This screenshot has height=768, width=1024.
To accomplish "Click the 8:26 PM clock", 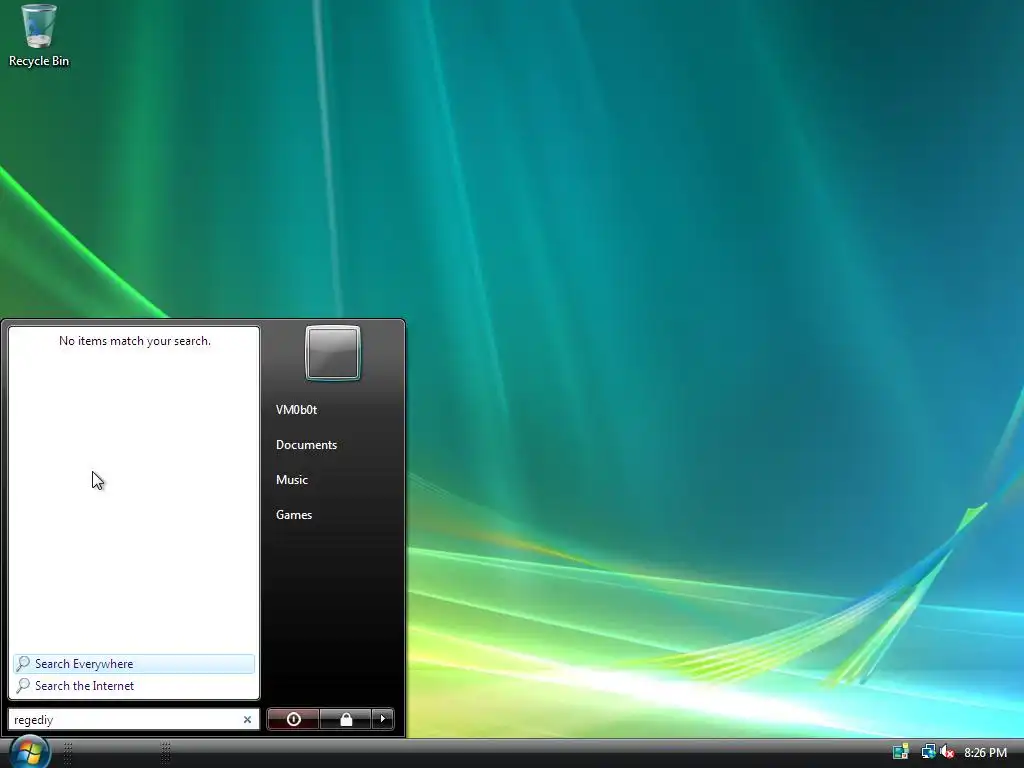I will (985, 752).
